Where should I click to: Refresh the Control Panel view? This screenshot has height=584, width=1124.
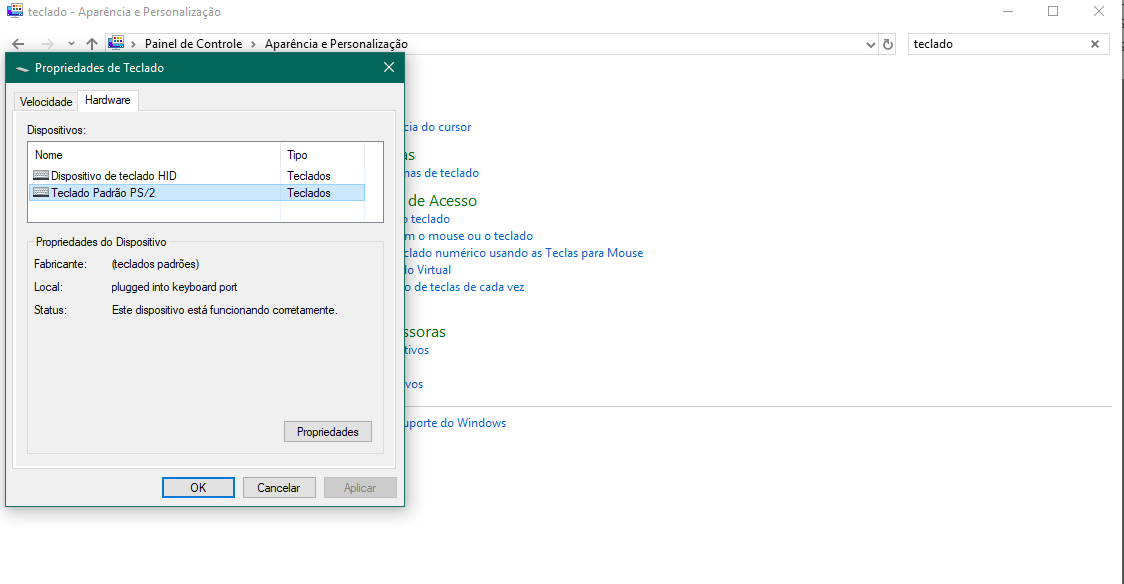[x=887, y=44]
